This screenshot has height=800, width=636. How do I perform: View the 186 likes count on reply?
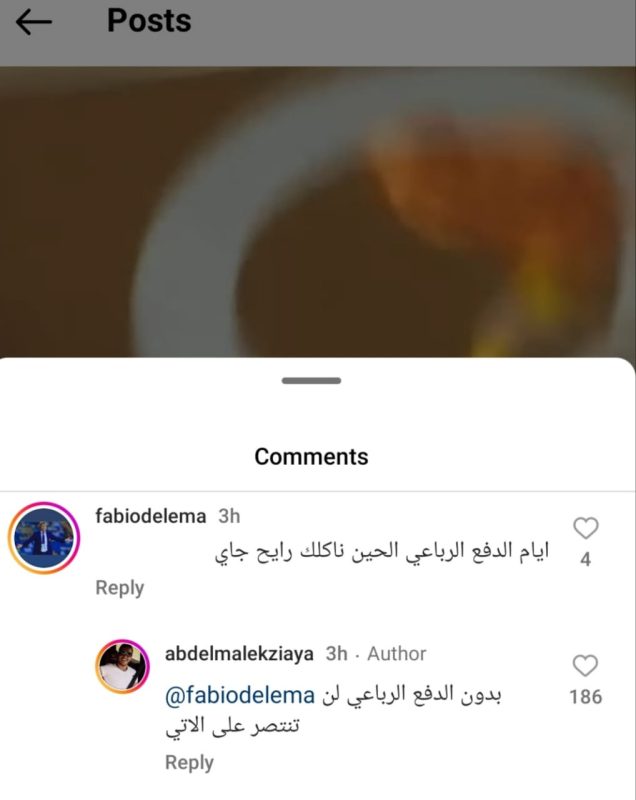(x=586, y=697)
